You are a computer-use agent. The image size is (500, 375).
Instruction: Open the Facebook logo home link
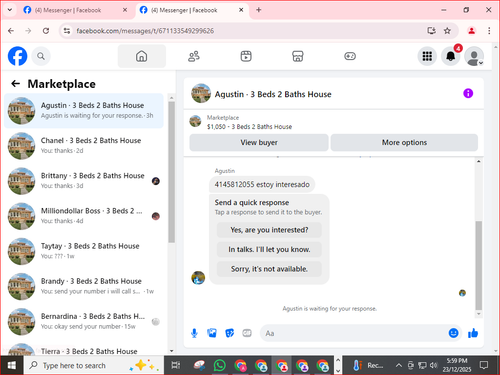point(17,56)
